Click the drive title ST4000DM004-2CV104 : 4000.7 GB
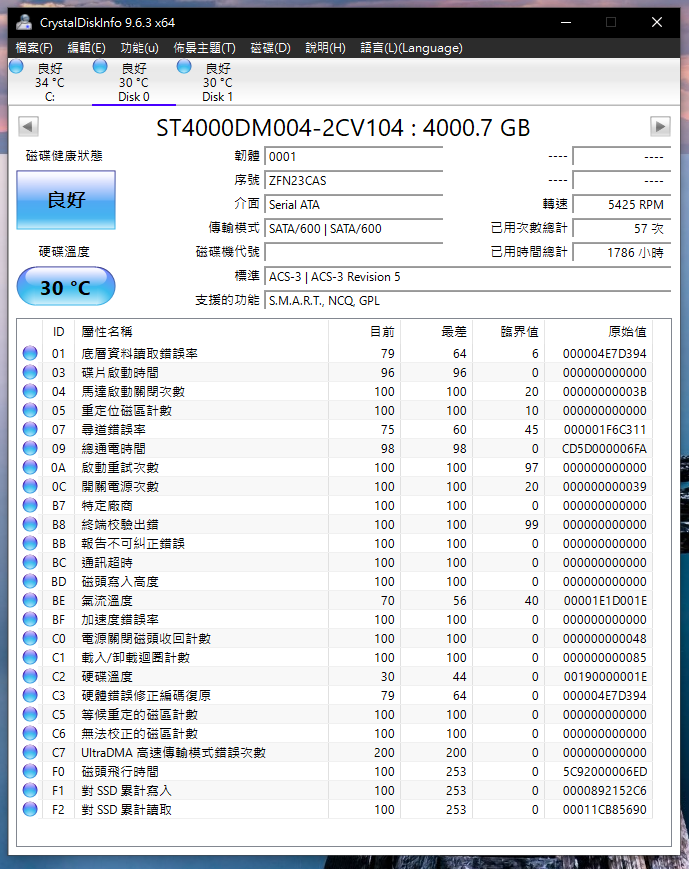689x869 pixels. pos(343,128)
